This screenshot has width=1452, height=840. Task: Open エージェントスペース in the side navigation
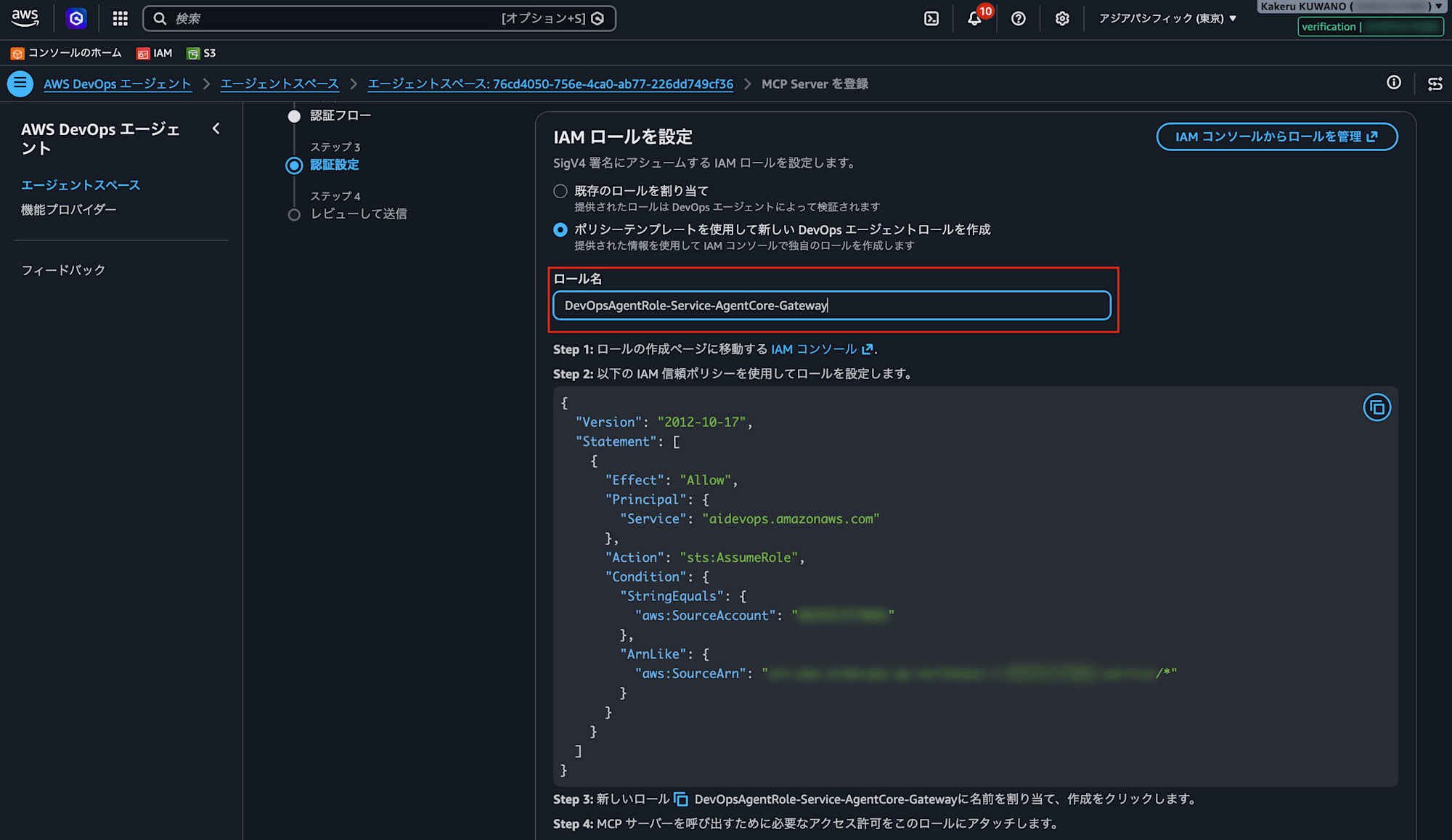pyautogui.click(x=81, y=185)
